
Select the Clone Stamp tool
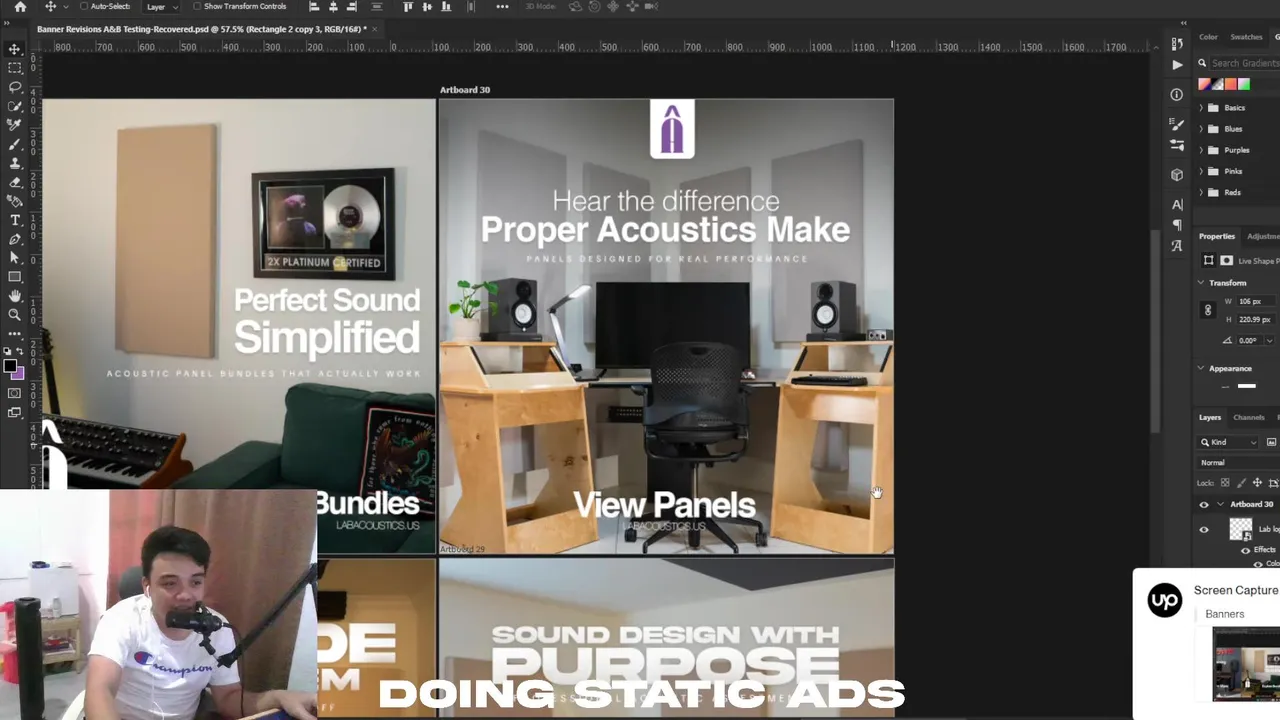(x=15, y=163)
